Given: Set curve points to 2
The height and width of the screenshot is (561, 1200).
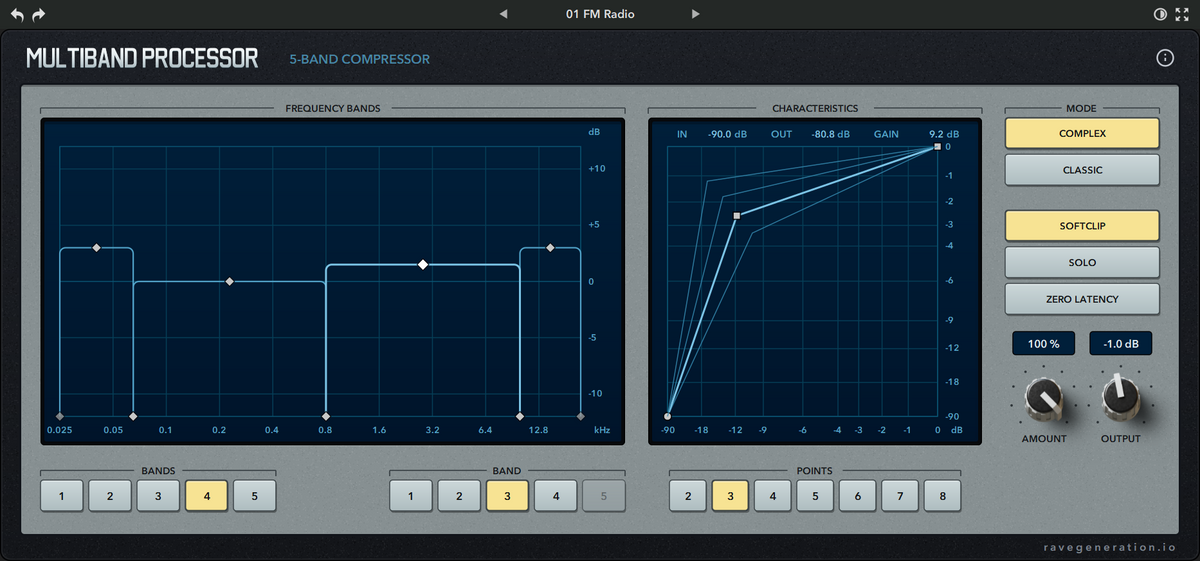Looking at the screenshot, I should coord(688,495).
